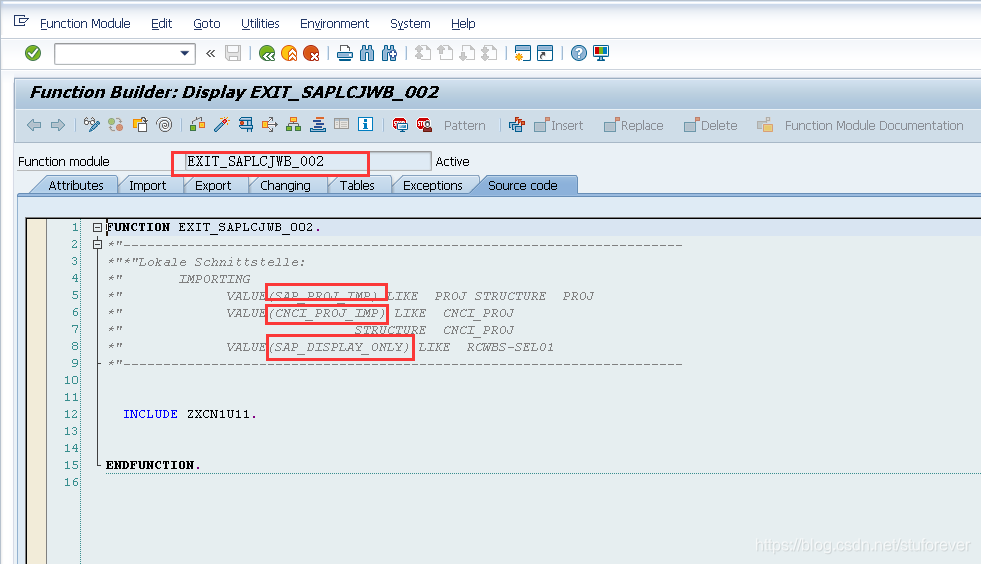
Task: Click the Set/Delete Session Breakpoint icon
Action: (x=400, y=125)
